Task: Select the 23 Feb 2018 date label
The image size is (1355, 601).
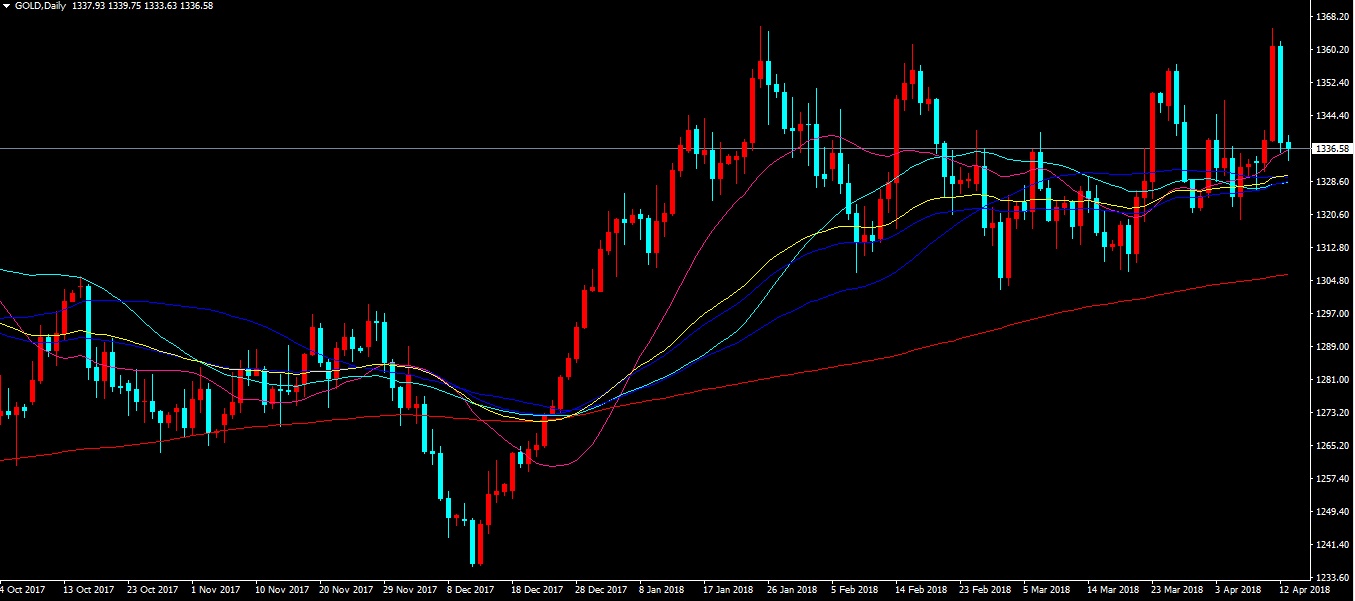Action: point(984,590)
